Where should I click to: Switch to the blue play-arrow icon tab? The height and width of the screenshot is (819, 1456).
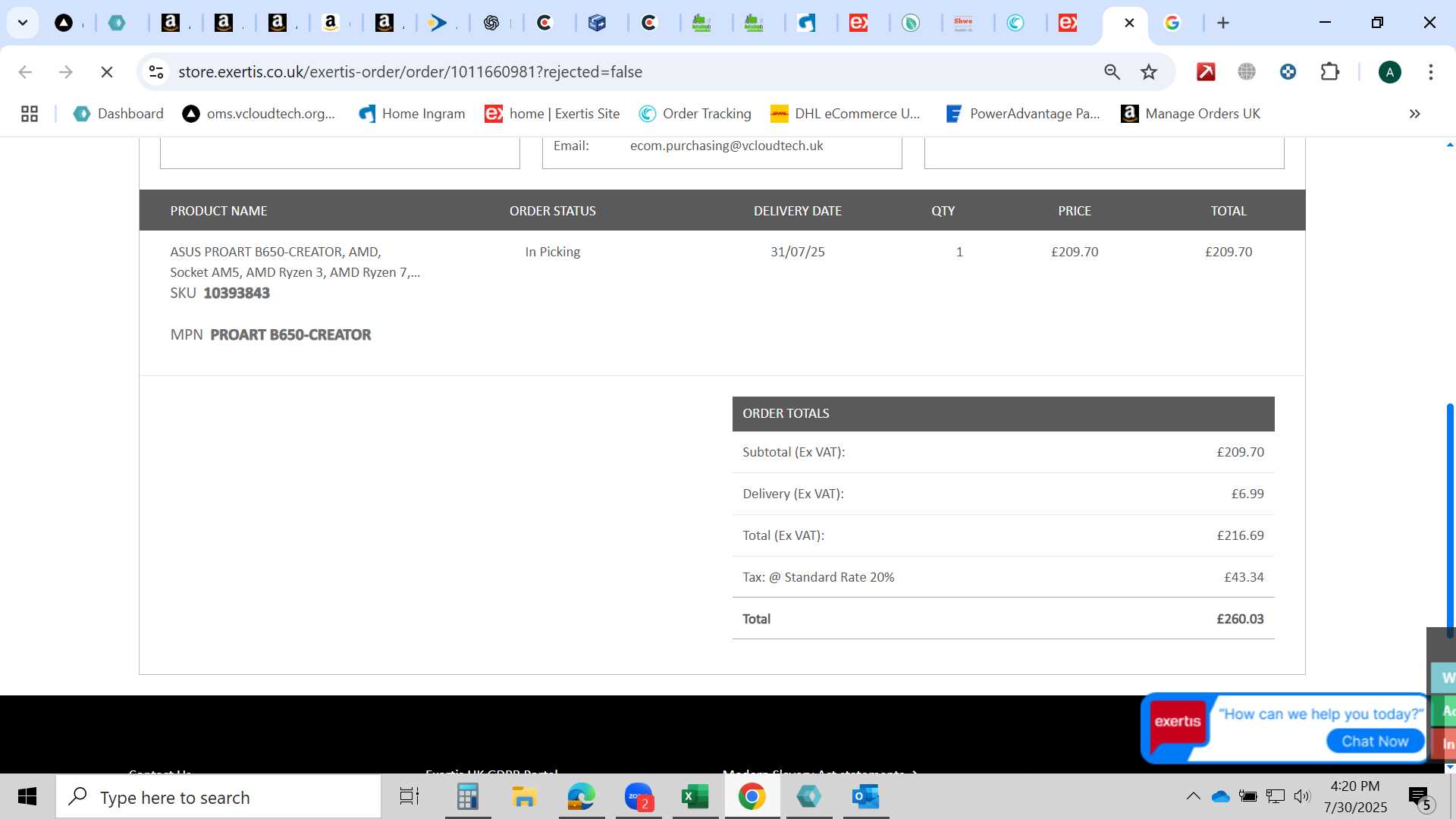pyautogui.click(x=438, y=23)
